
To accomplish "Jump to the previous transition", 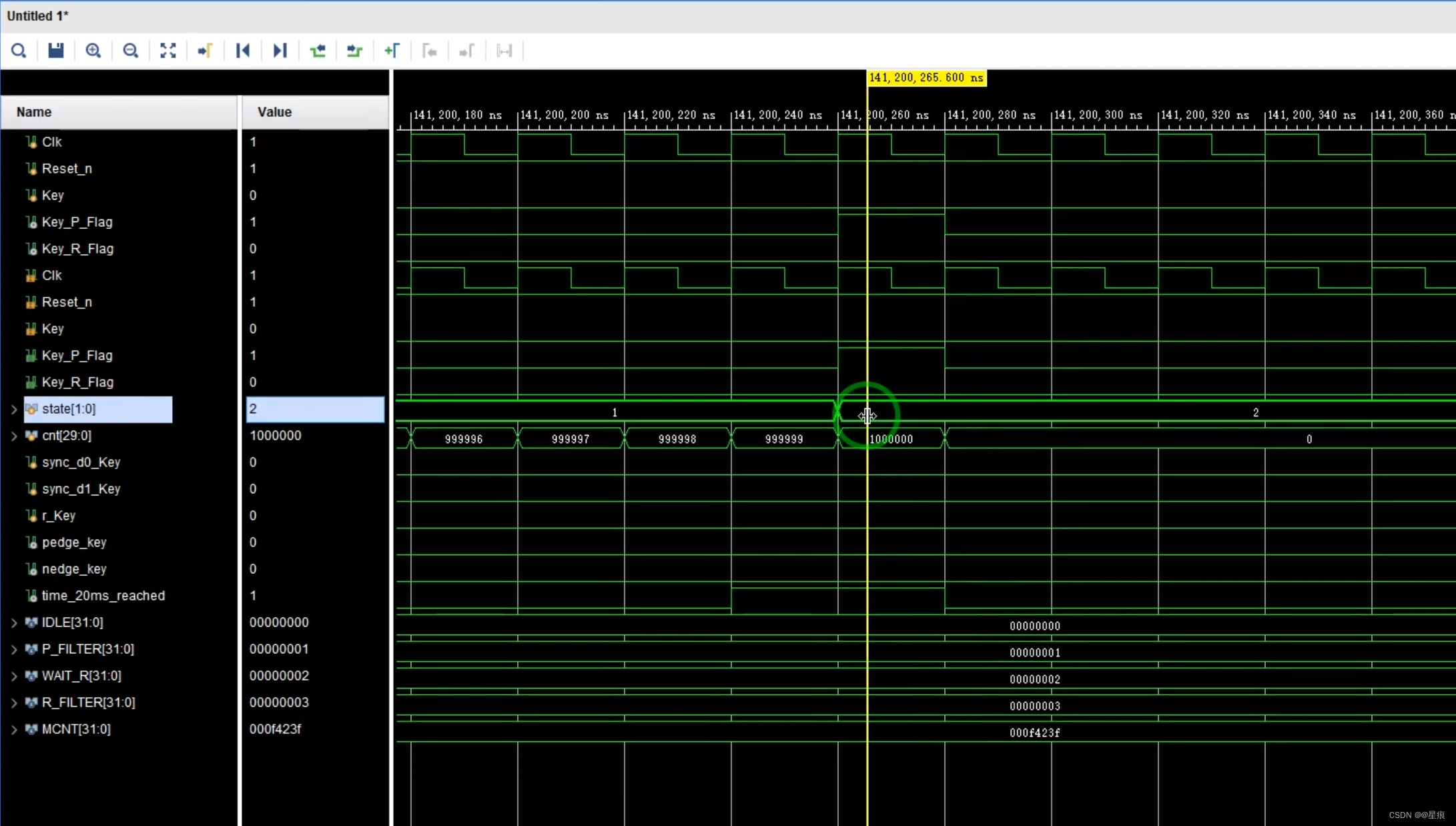I will 318,51.
